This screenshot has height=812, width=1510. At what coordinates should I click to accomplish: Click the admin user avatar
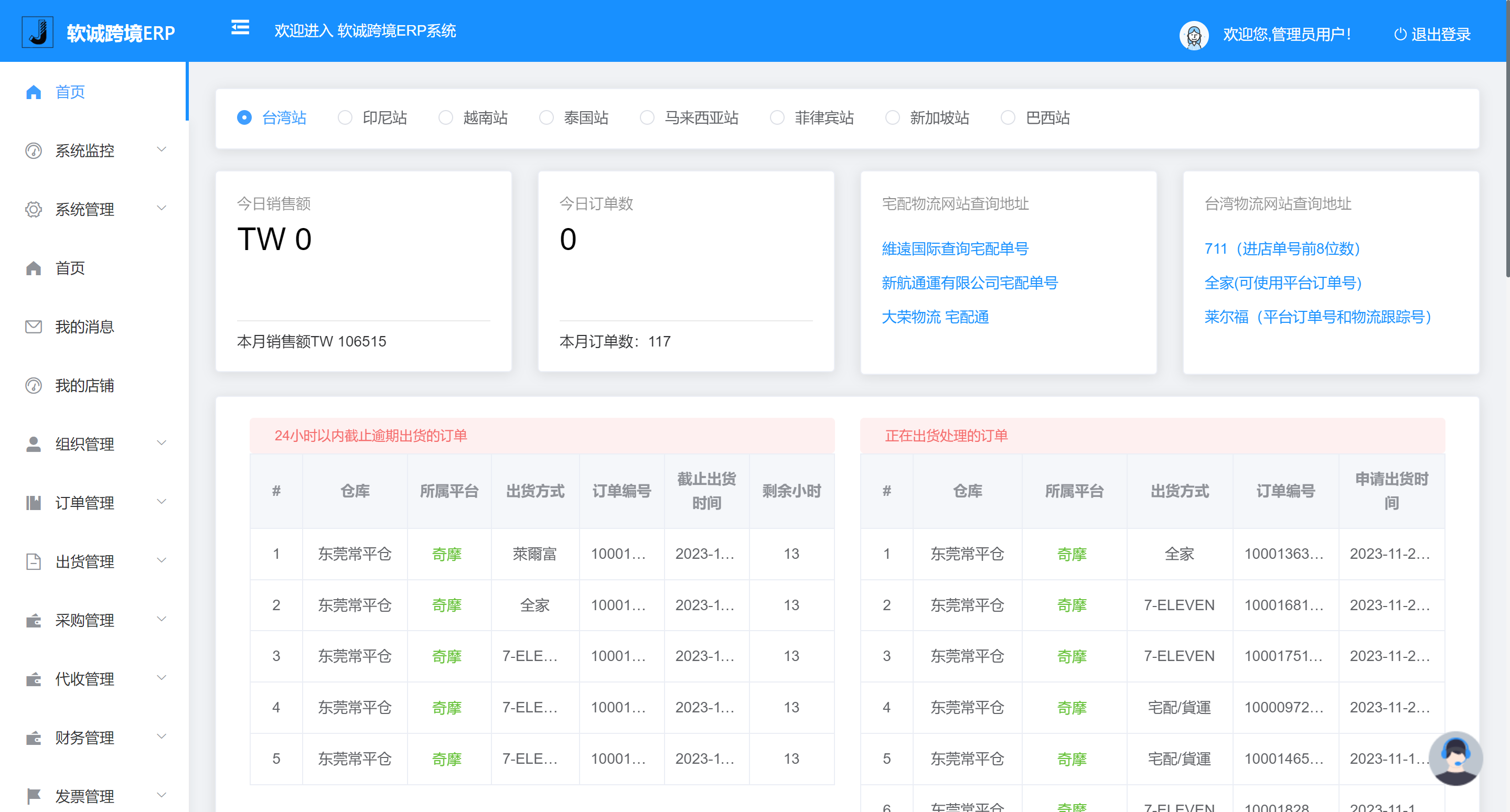[1193, 35]
